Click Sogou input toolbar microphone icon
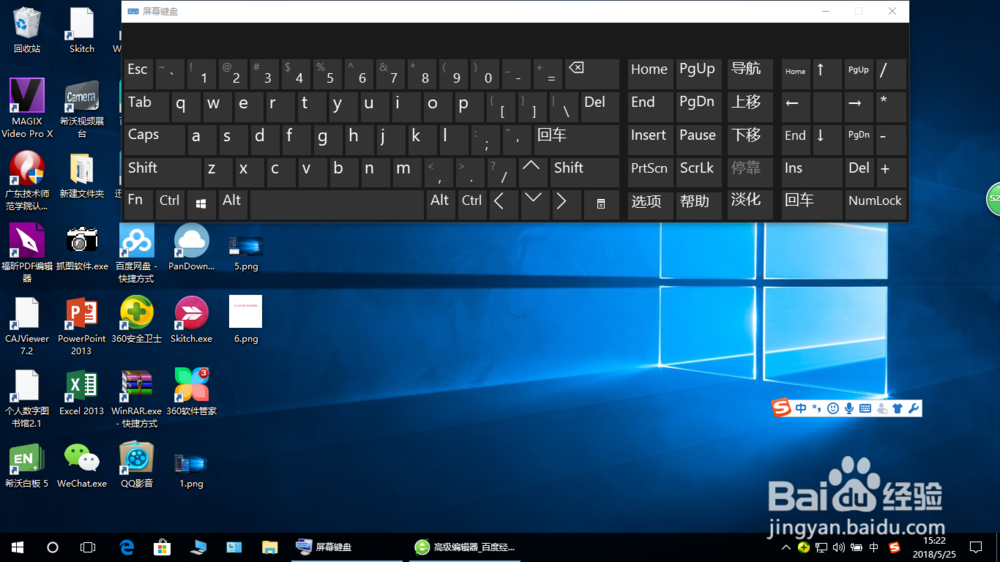Image resolution: width=1000 pixels, height=562 pixels. 849,409
